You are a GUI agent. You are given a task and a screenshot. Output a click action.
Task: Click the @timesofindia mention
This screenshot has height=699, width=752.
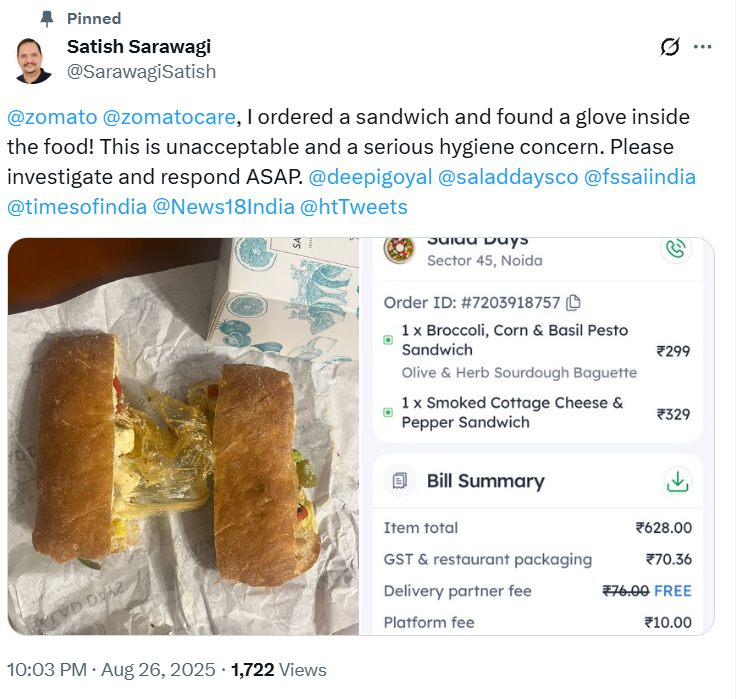pos(75,207)
